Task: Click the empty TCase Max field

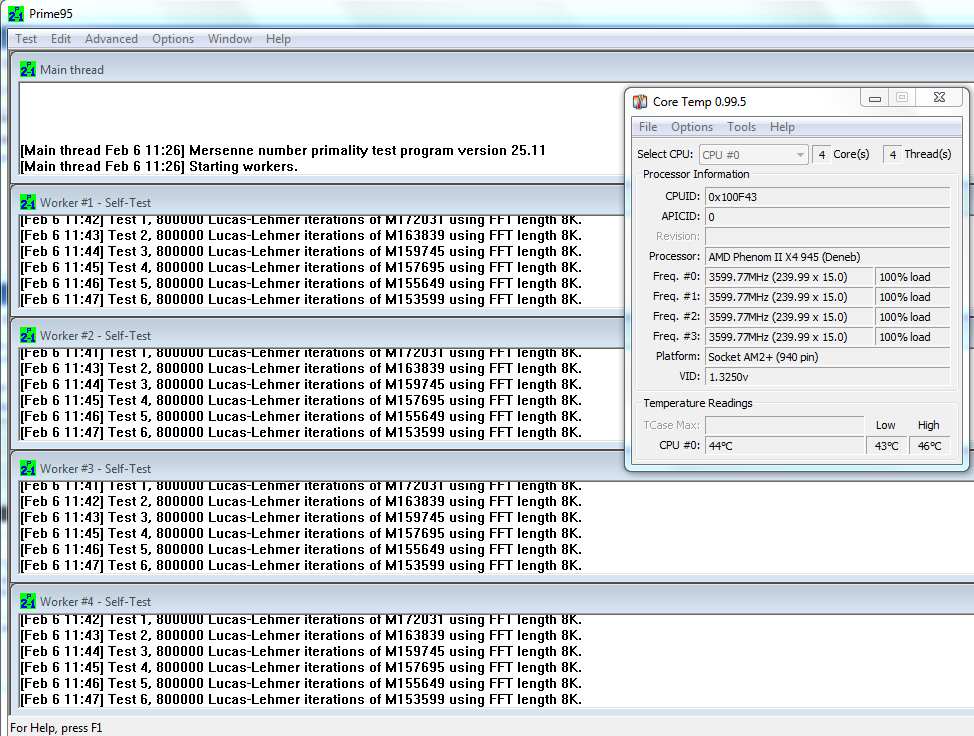Action: click(x=785, y=425)
